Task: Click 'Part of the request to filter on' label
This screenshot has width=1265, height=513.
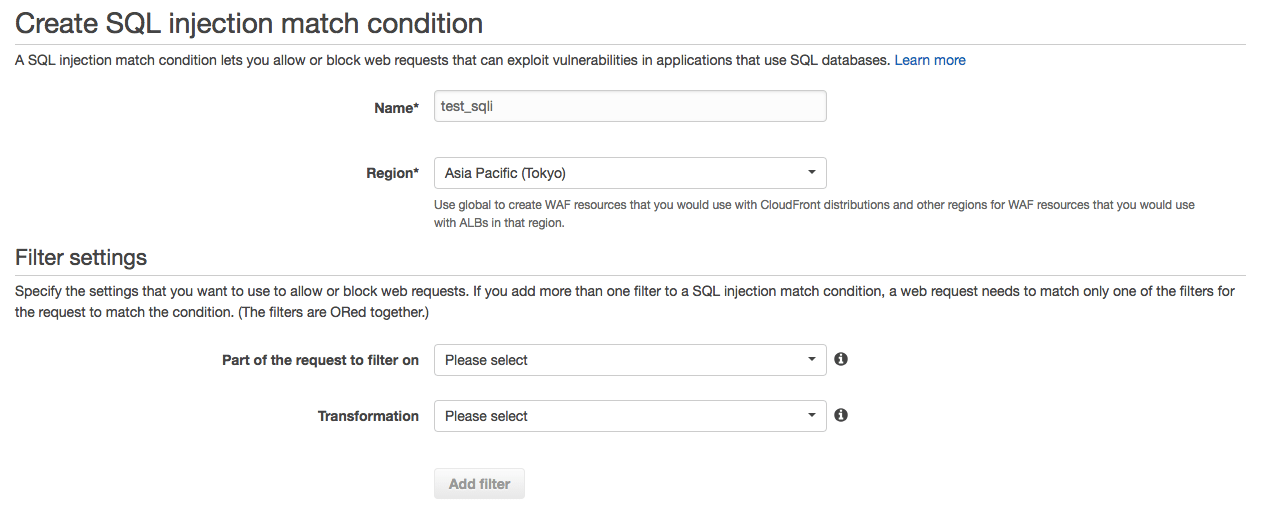Action: [x=320, y=360]
